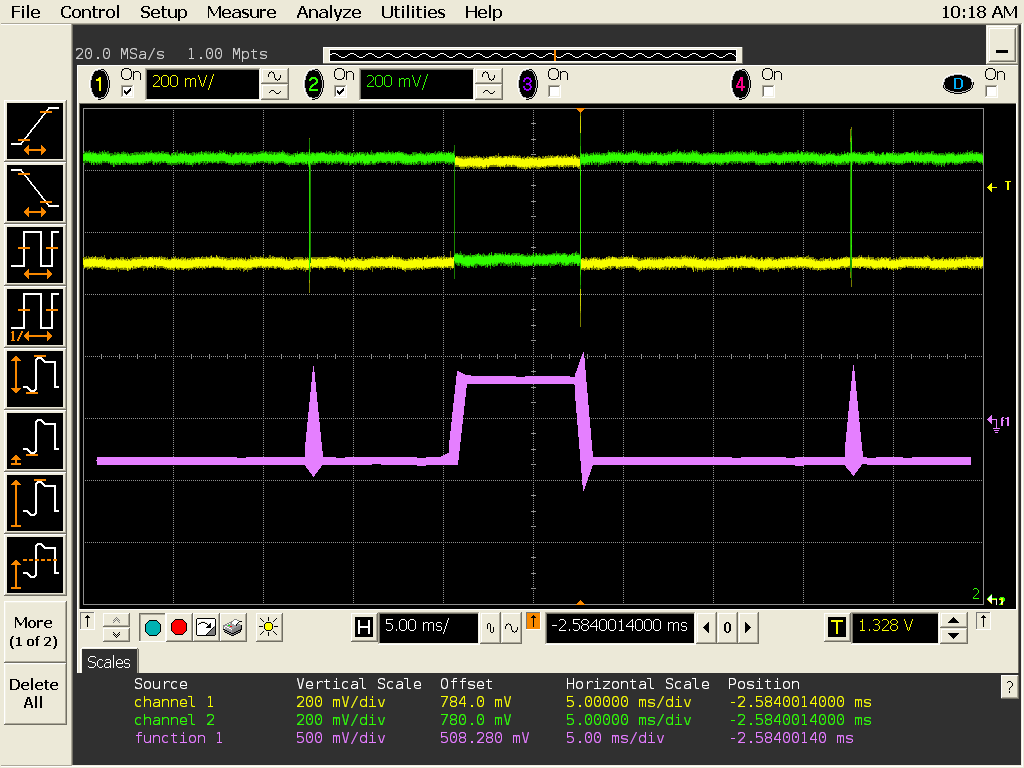1024x768 pixels.
Task: Select the rise time measurement icon
Action: pos(35,131)
